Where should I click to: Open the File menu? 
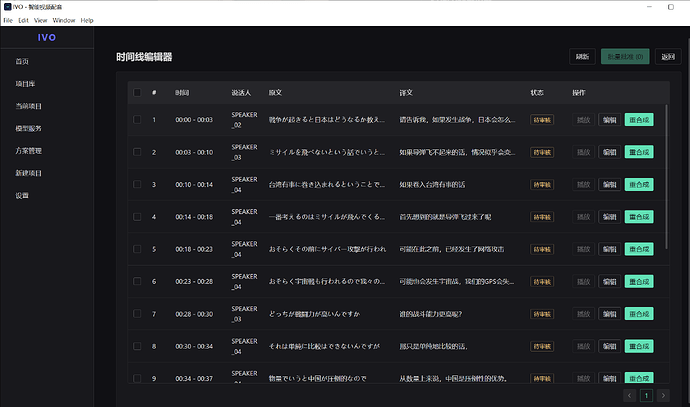(8, 20)
